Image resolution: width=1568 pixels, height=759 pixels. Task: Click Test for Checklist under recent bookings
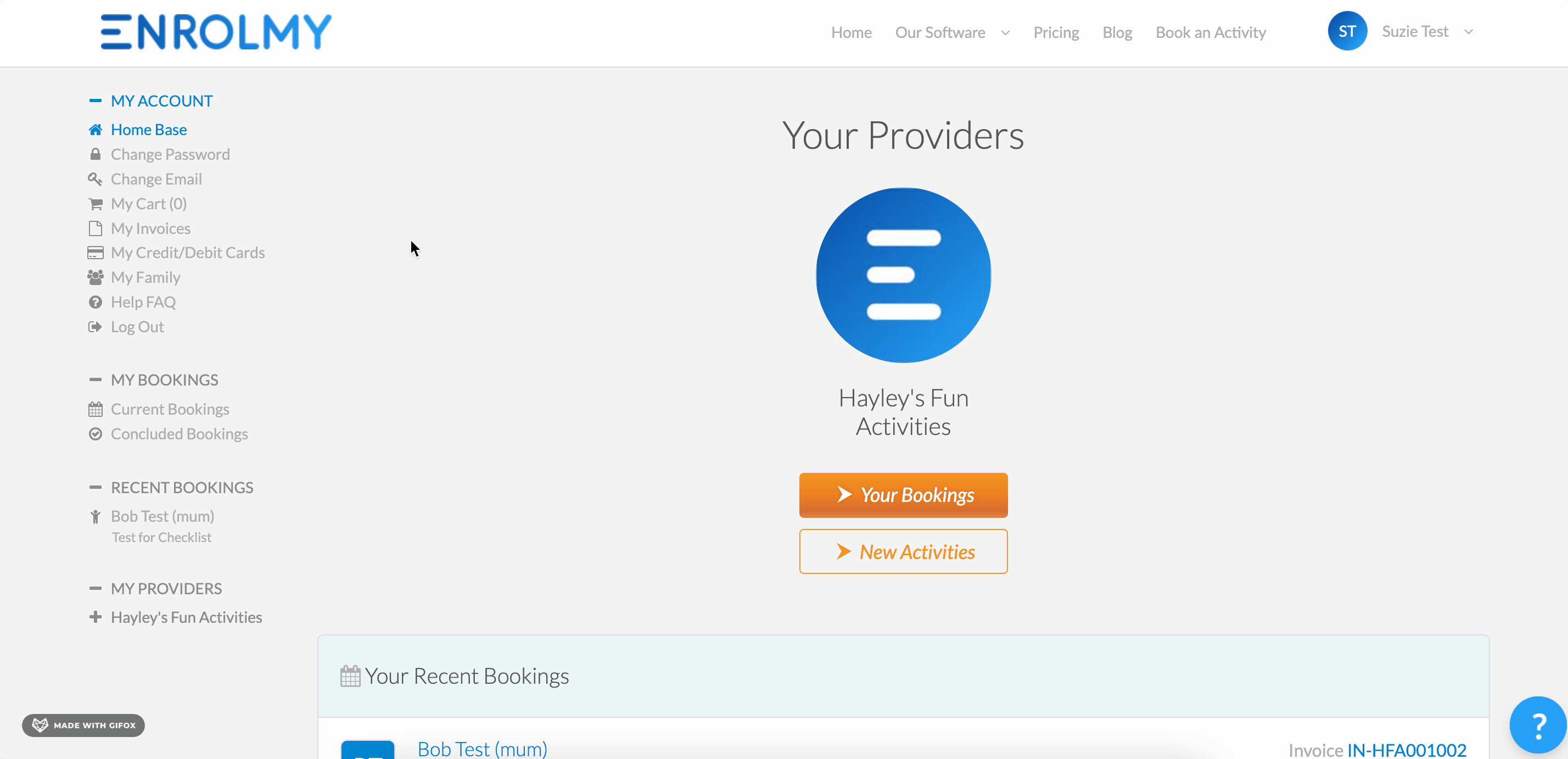161,538
